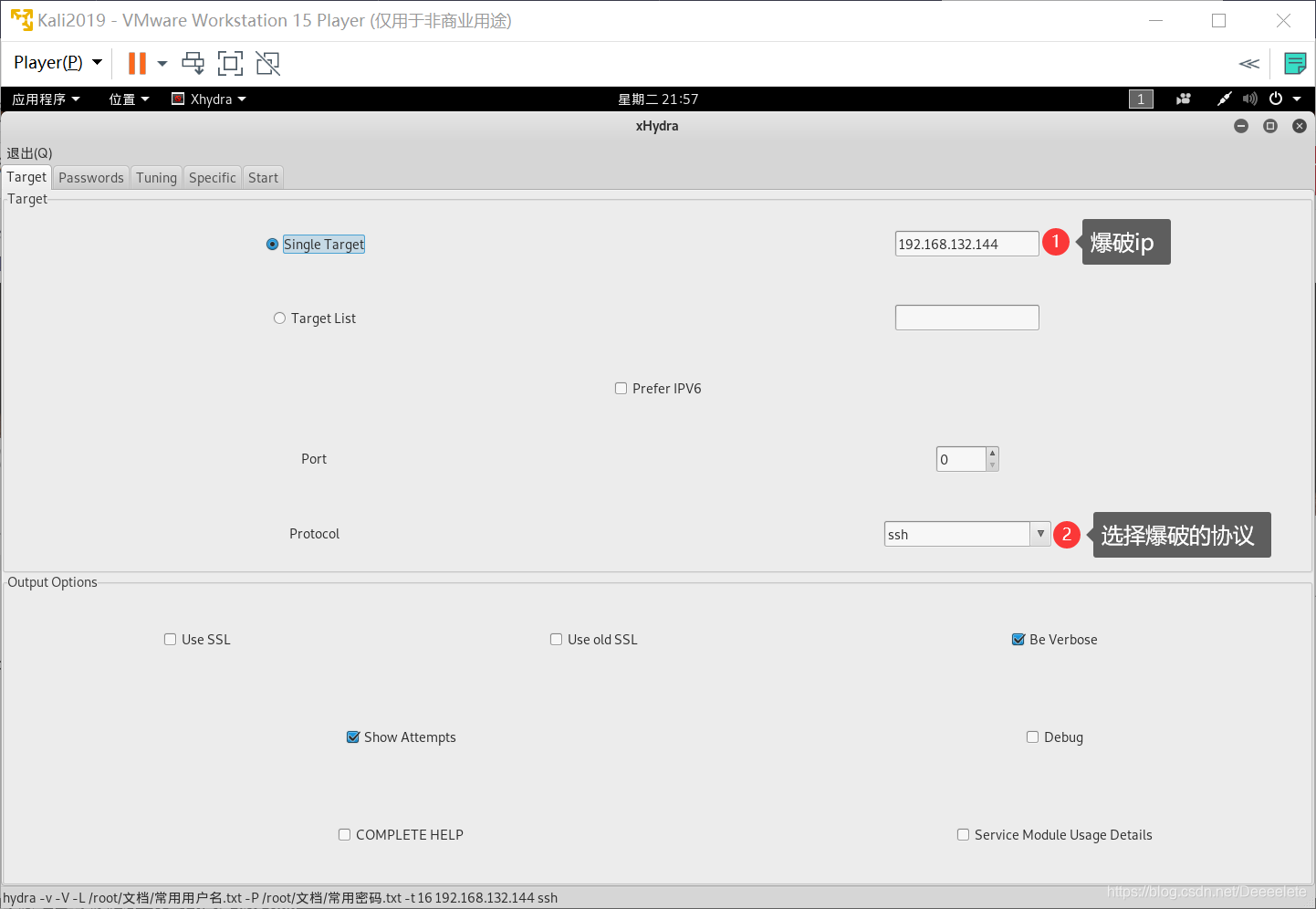Minimize the xHydra window

click(x=1241, y=126)
